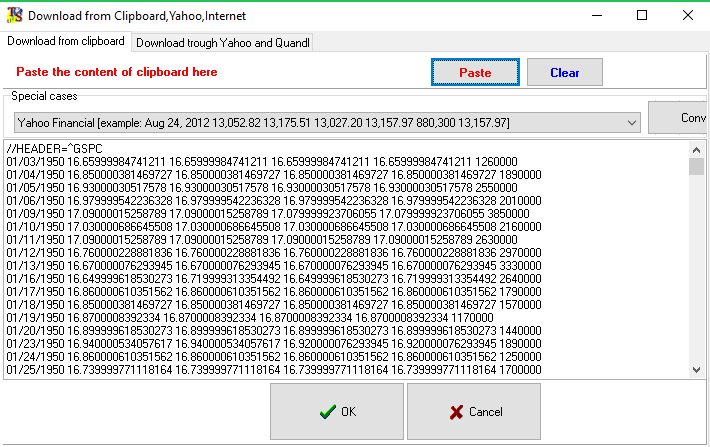Image resolution: width=710 pixels, height=447 pixels.
Task: Maximize the download dialog window
Action: tap(642, 15)
